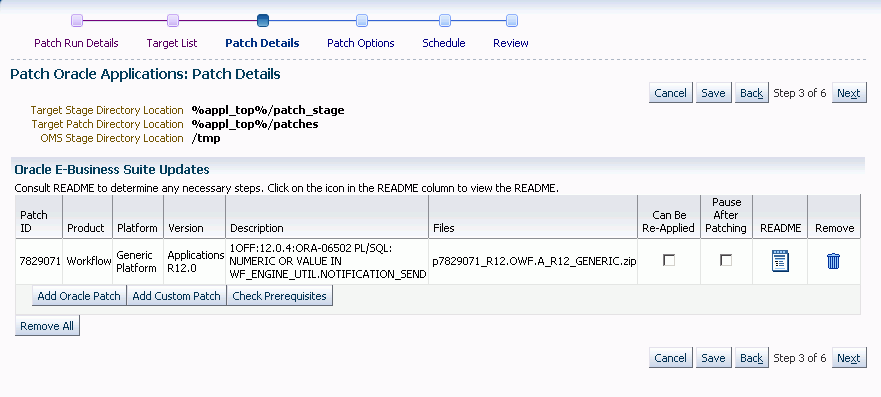The image size is (881, 397).
Task: Go to Schedule step label
Action: click(x=444, y=43)
